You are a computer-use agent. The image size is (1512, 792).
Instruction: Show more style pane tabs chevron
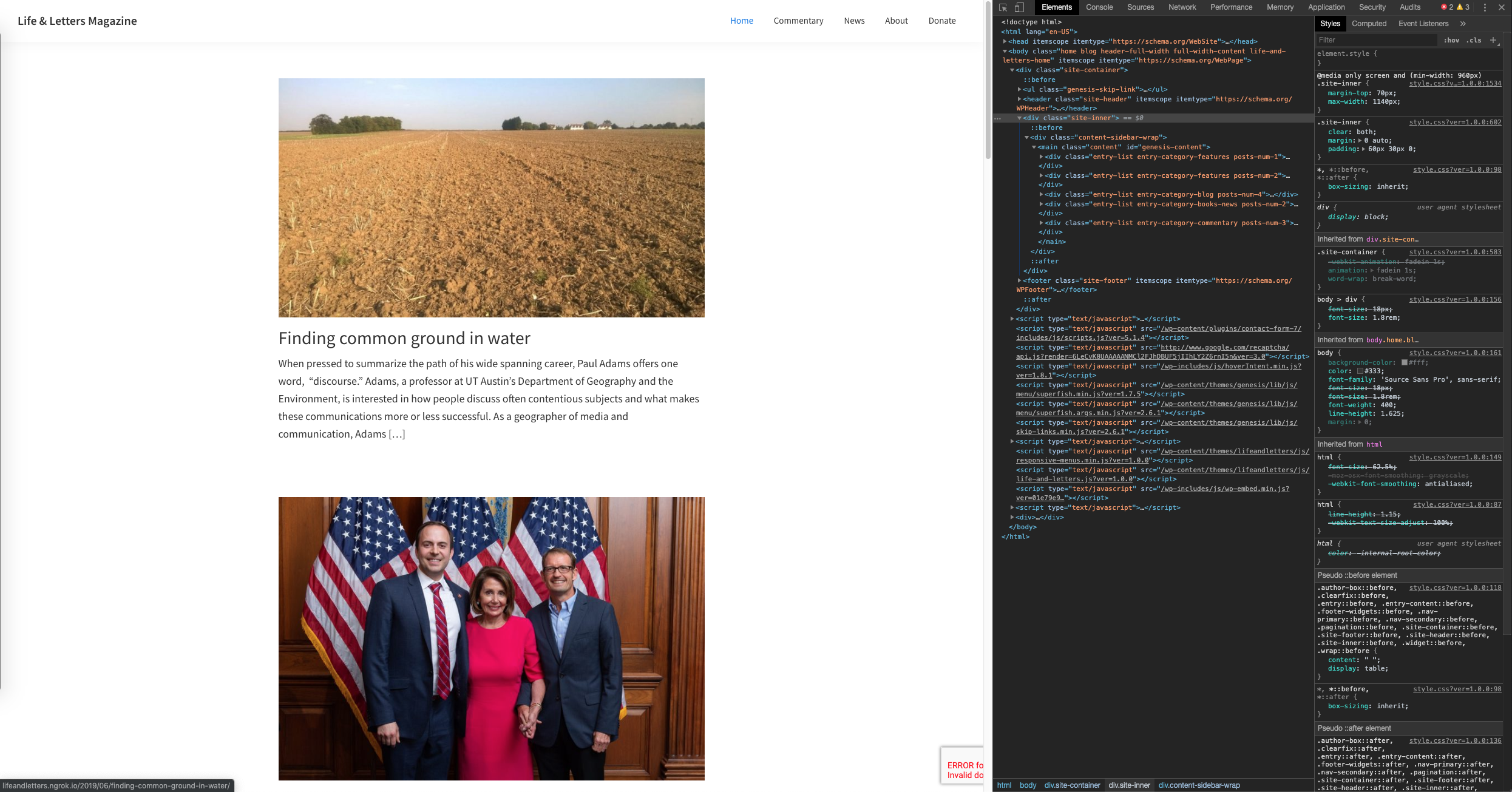[1463, 24]
